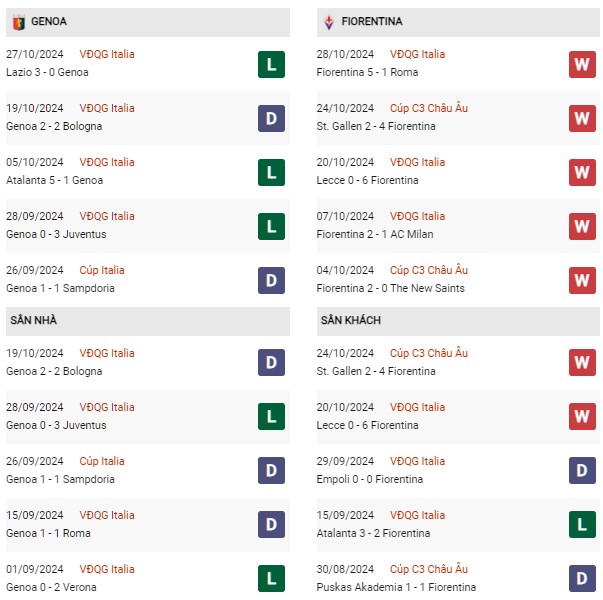Viewport: 603px width, 600px height.
Task: Open Cúp C3 Châu Âu link for The New Saints match
Action: [x=429, y=270]
